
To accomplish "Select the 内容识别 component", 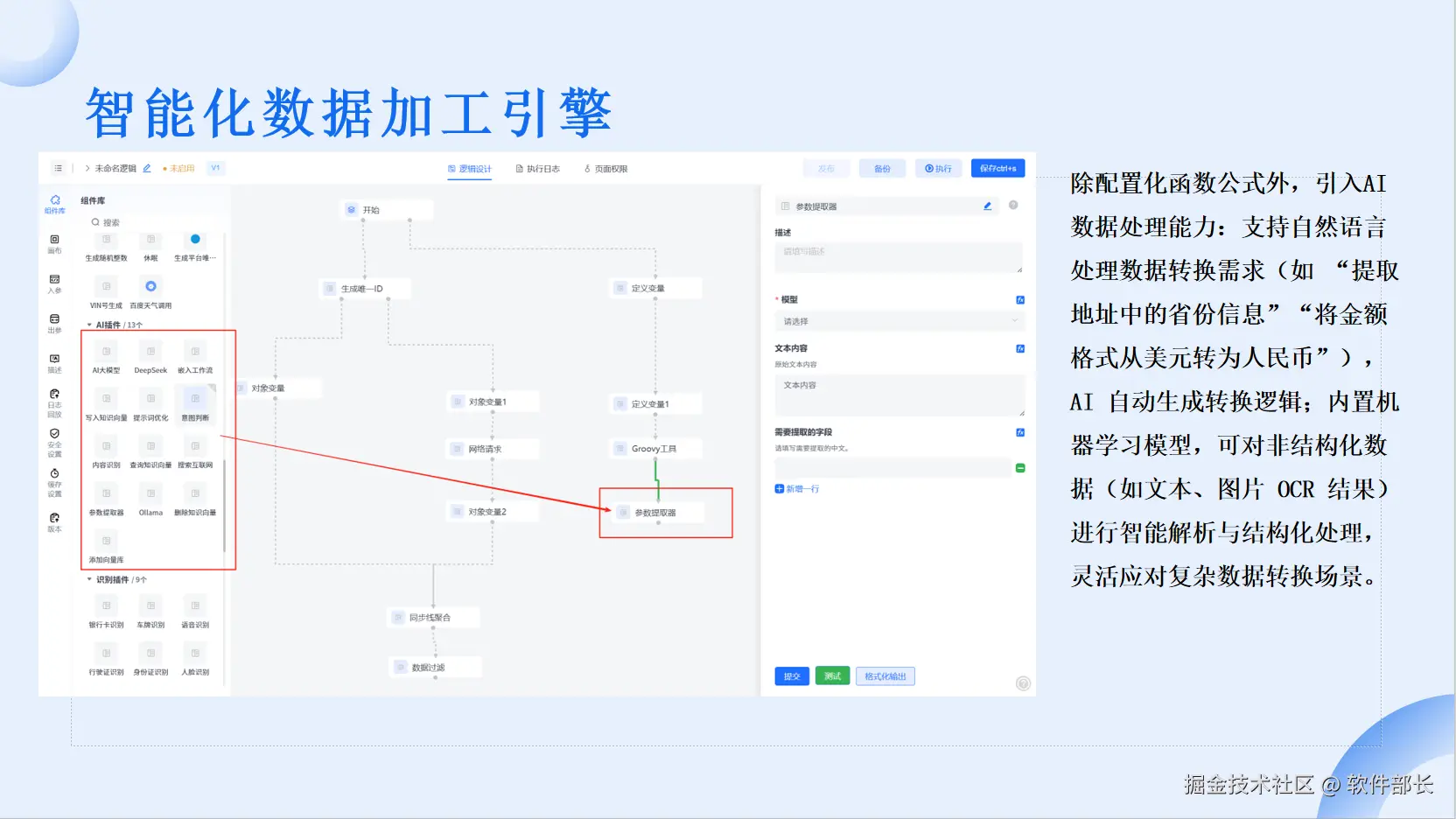I will click(x=106, y=452).
